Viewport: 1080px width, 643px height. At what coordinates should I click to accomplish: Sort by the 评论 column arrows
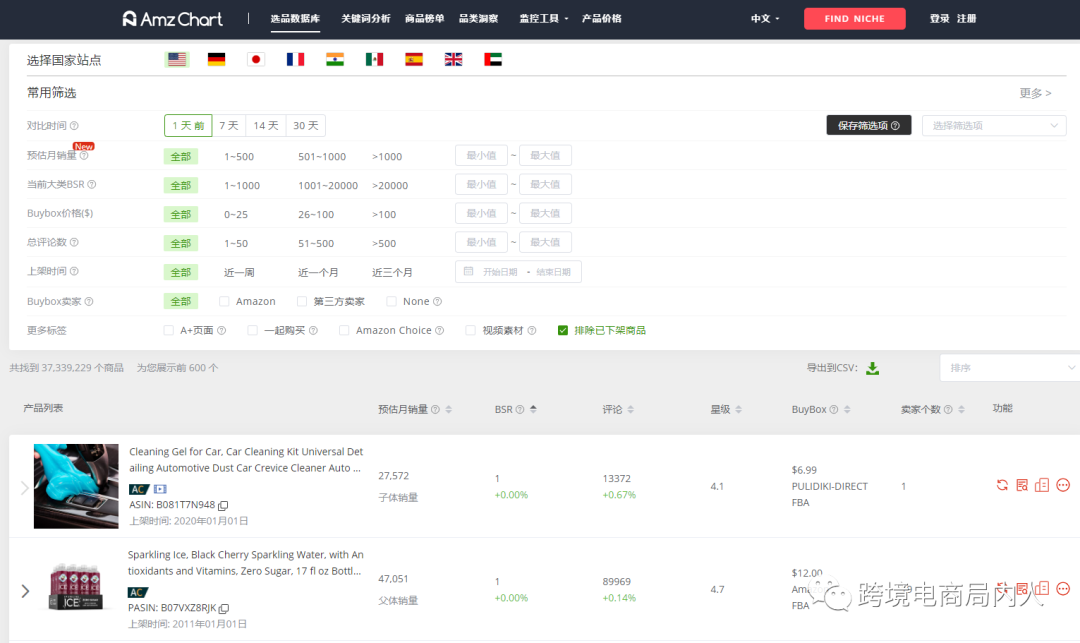[630, 410]
